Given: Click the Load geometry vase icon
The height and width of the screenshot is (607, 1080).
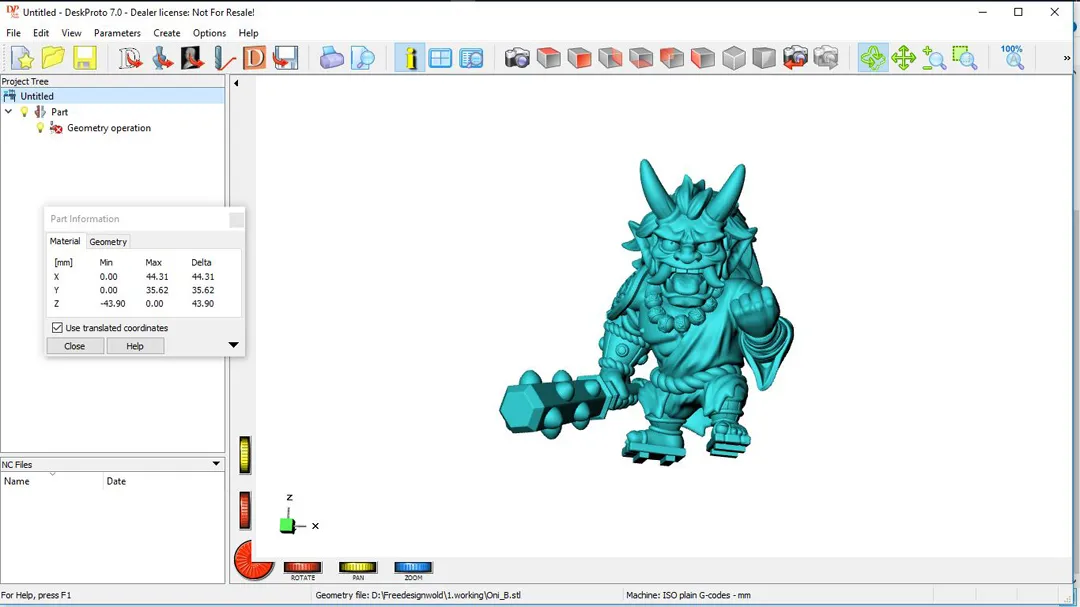Looking at the screenshot, I should [x=161, y=58].
